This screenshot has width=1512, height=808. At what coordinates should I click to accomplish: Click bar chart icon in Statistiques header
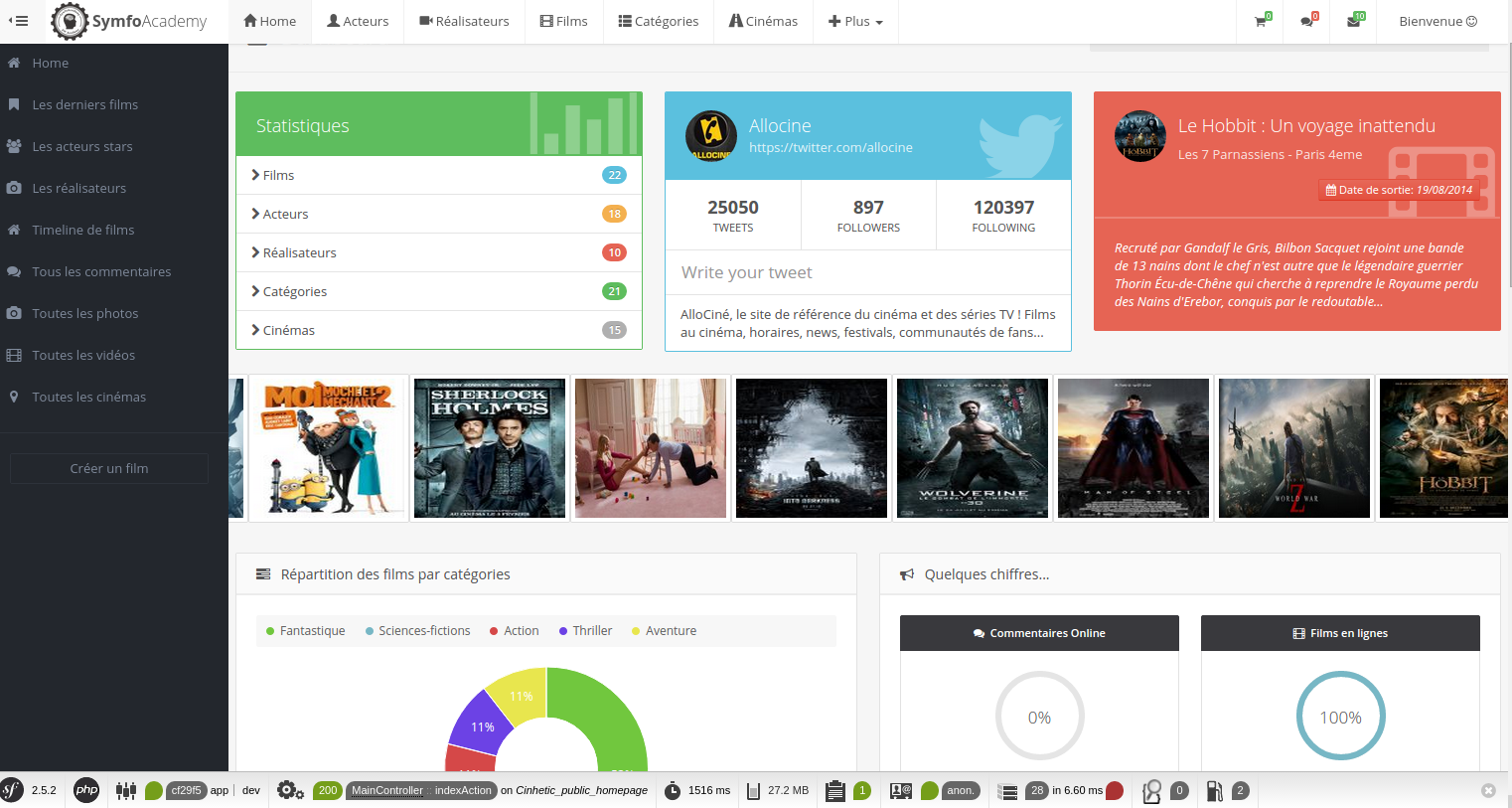click(584, 123)
